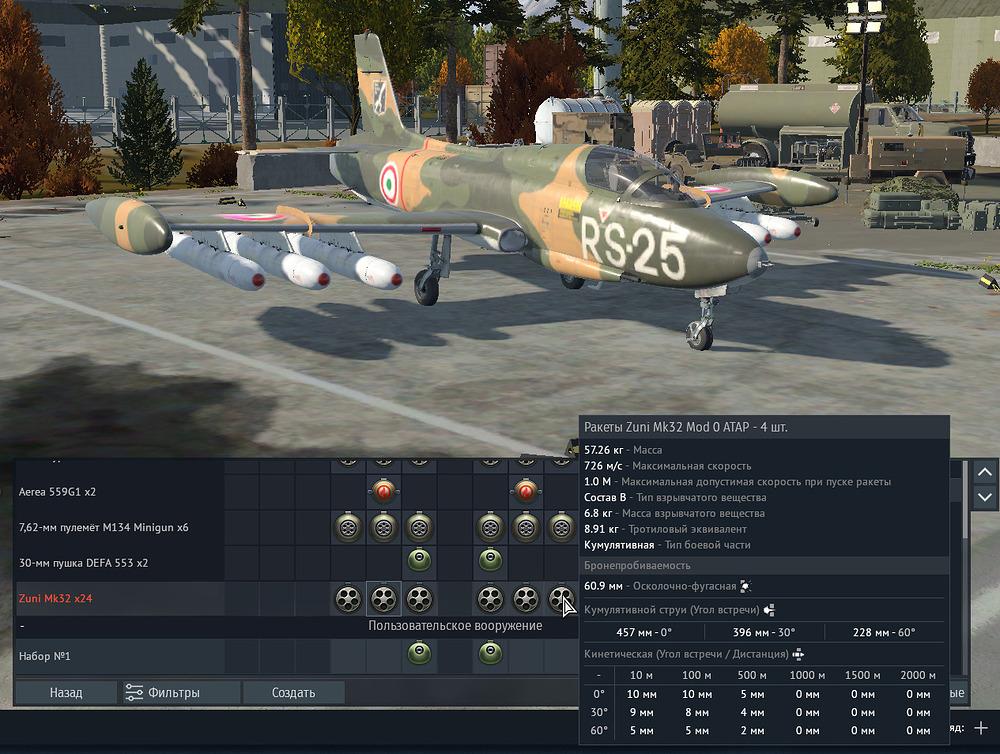1000x754 pixels.
Task: Click the leftmost M134 Minigun pylon icon
Action: (x=347, y=527)
